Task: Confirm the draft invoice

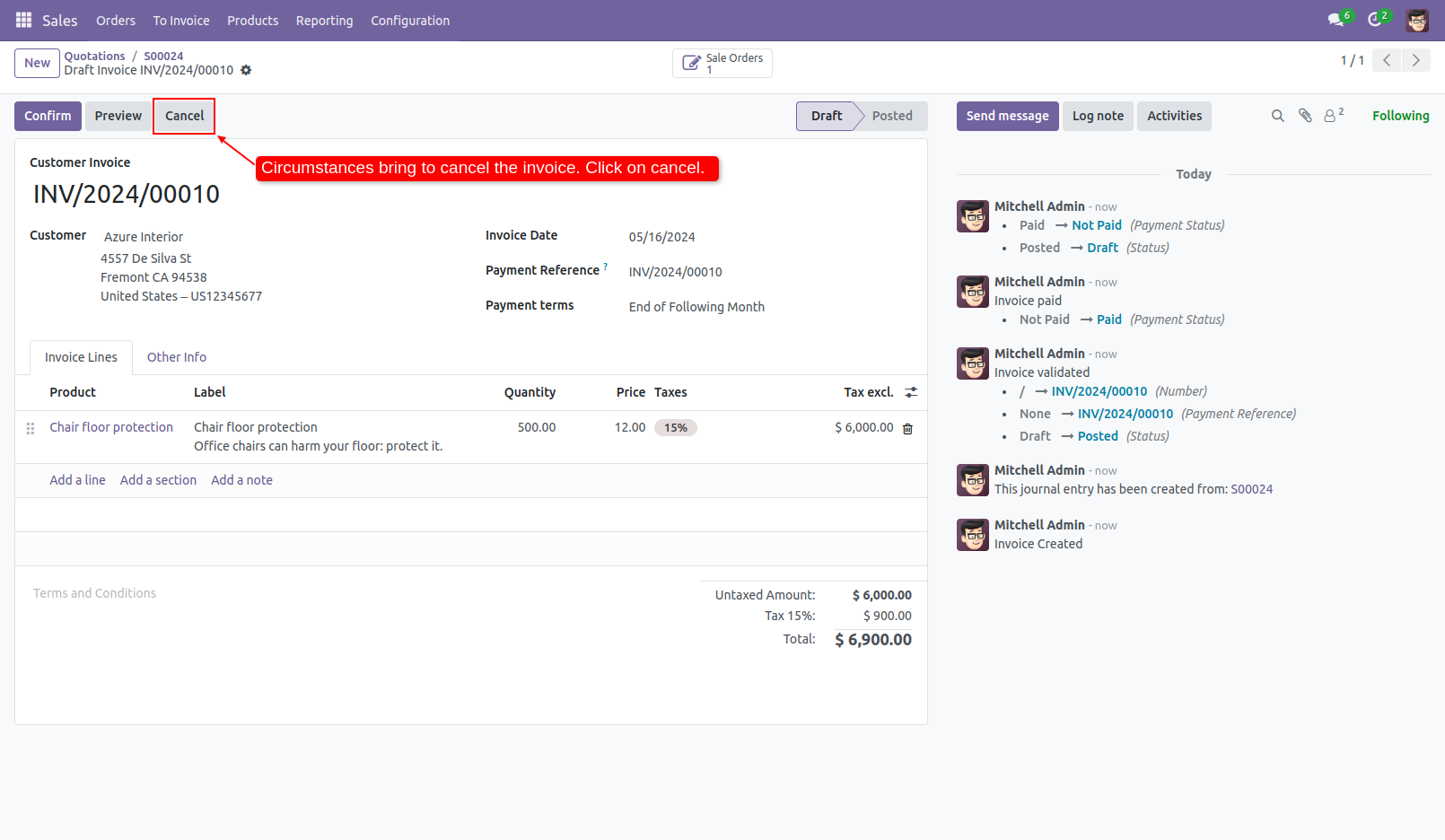Action: coord(48,116)
